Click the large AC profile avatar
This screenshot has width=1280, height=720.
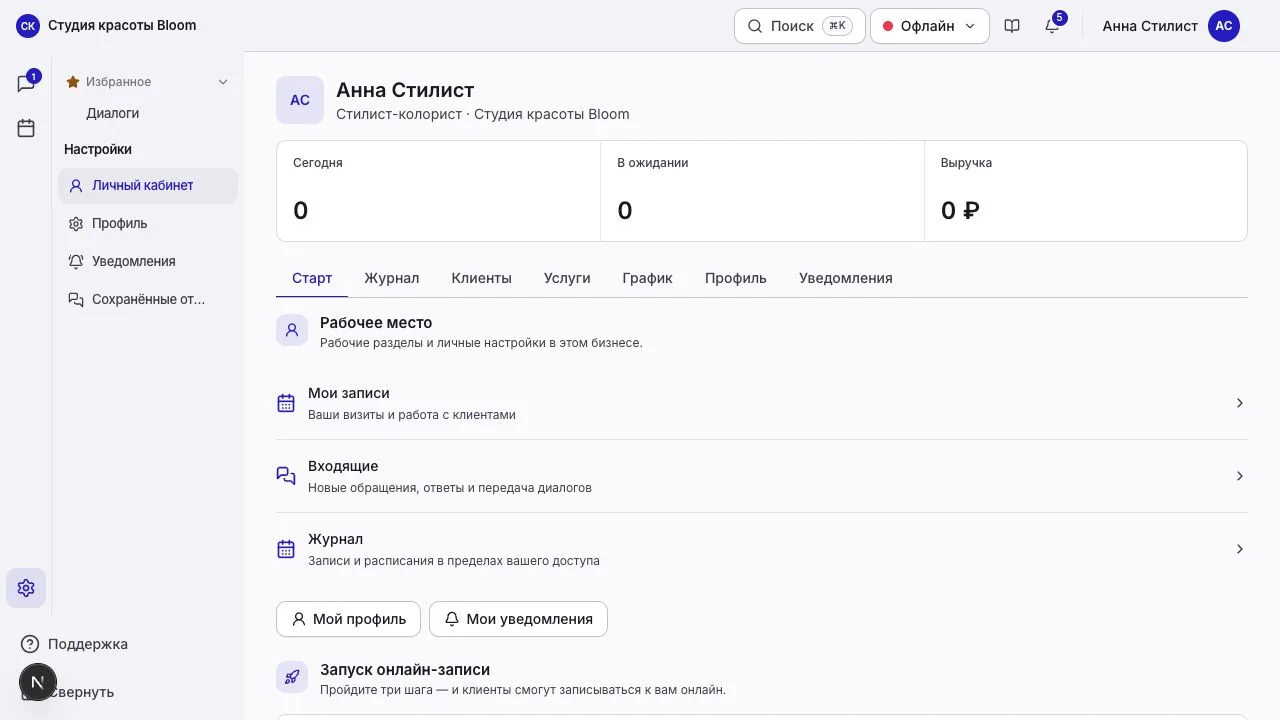pyautogui.click(x=300, y=100)
